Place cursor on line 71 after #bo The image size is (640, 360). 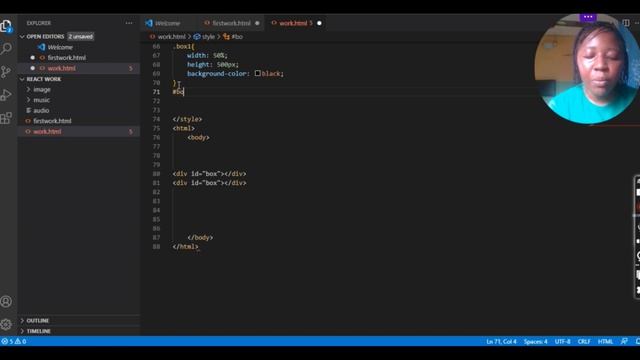coord(184,92)
